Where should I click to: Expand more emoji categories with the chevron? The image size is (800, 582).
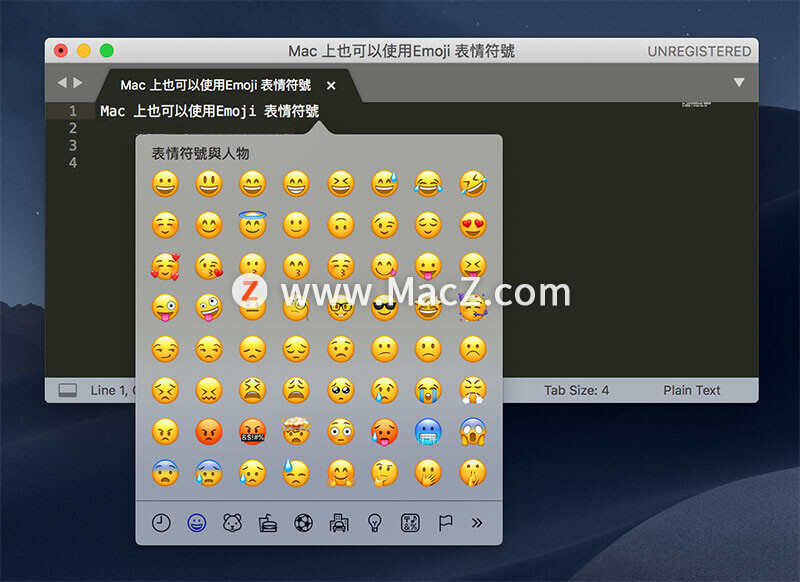click(479, 522)
